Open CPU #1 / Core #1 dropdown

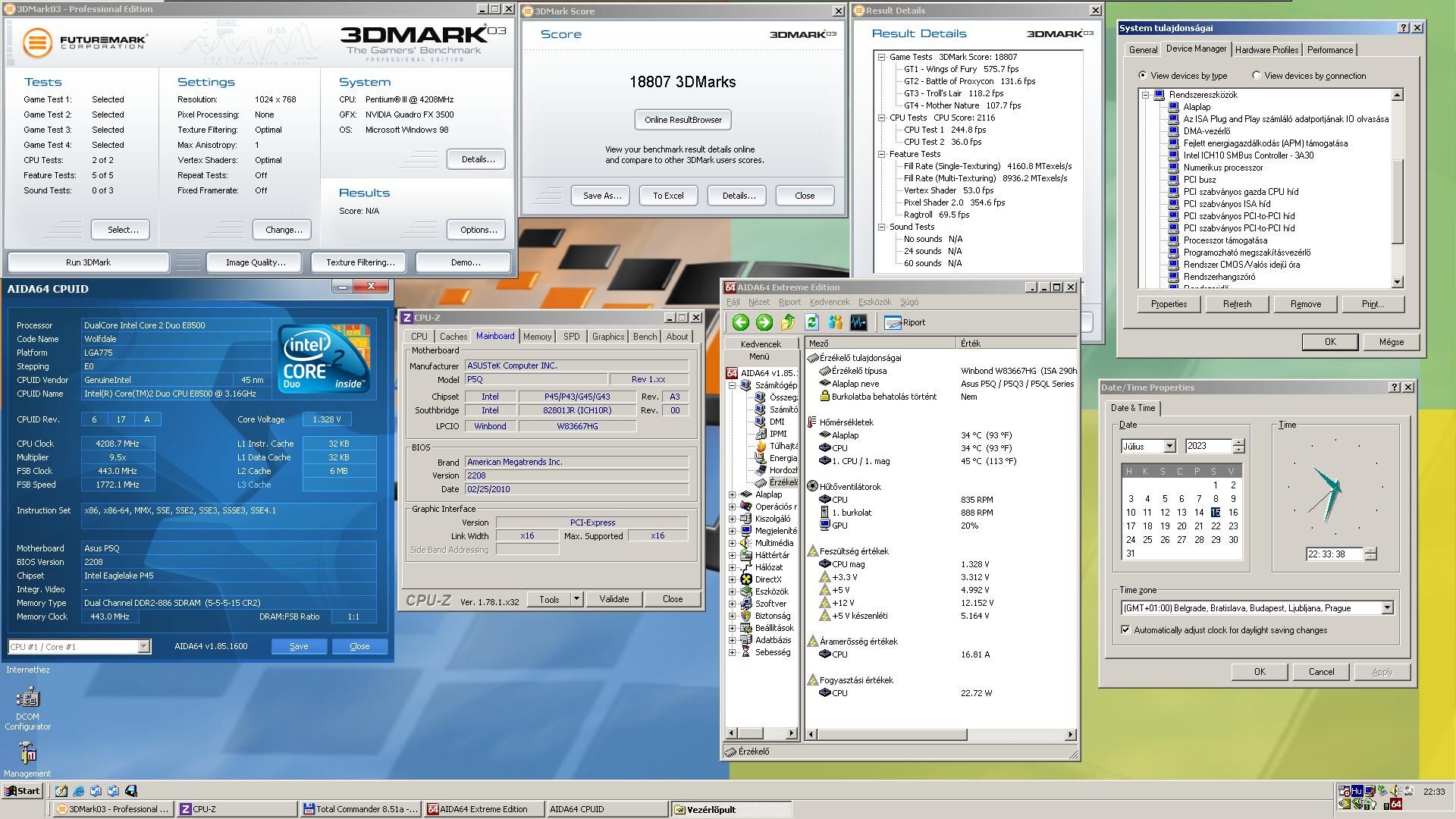coord(143,647)
